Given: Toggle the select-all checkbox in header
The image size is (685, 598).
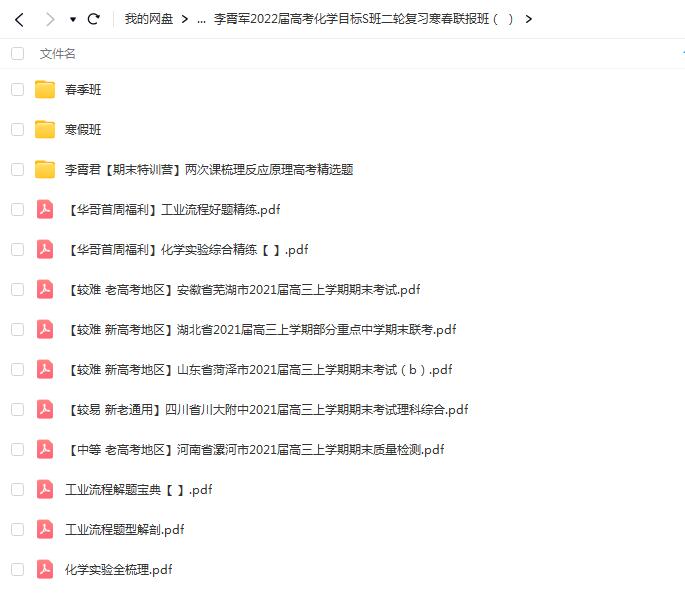Looking at the screenshot, I should coord(17,53).
